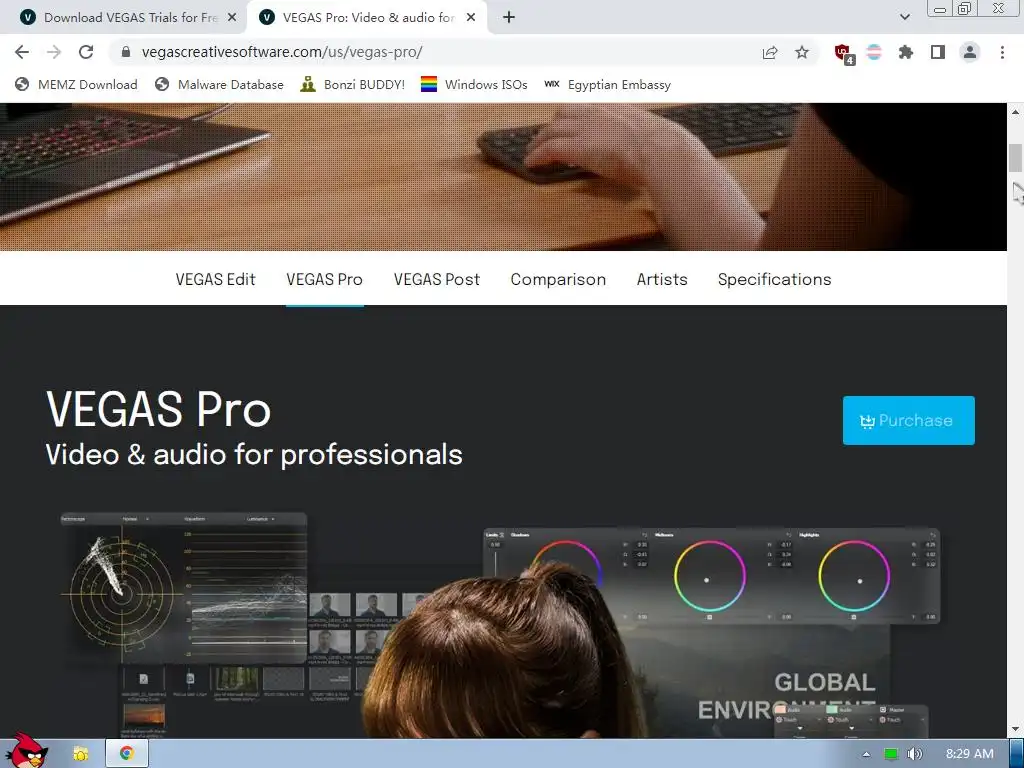1024x768 pixels.
Task: Open the Artists section
Action: pyautogui.click(x=662, y=280)
